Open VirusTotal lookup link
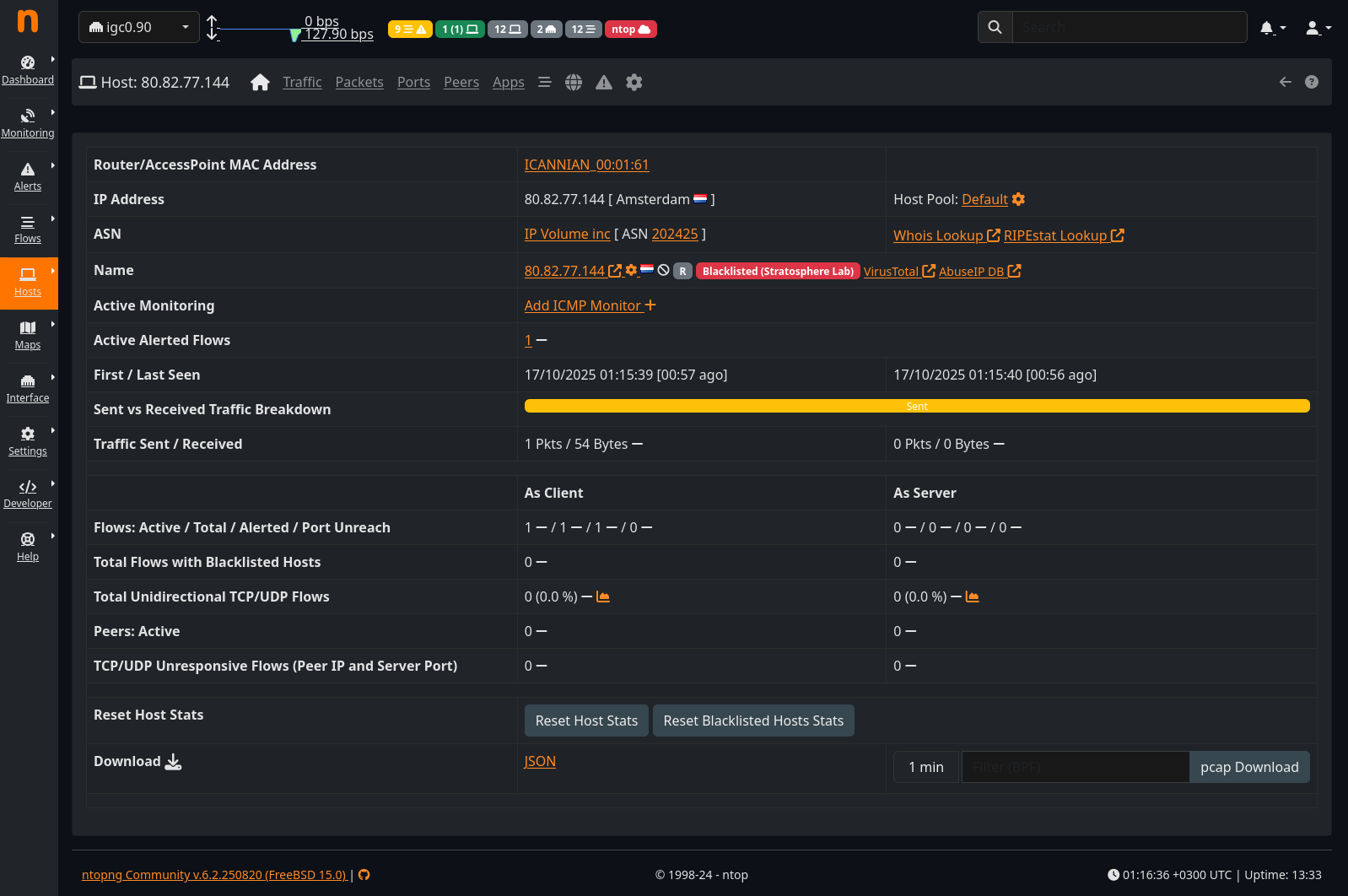Image resolution: width=1348 pixels, height=896 pixels. (x=899, y=271)
